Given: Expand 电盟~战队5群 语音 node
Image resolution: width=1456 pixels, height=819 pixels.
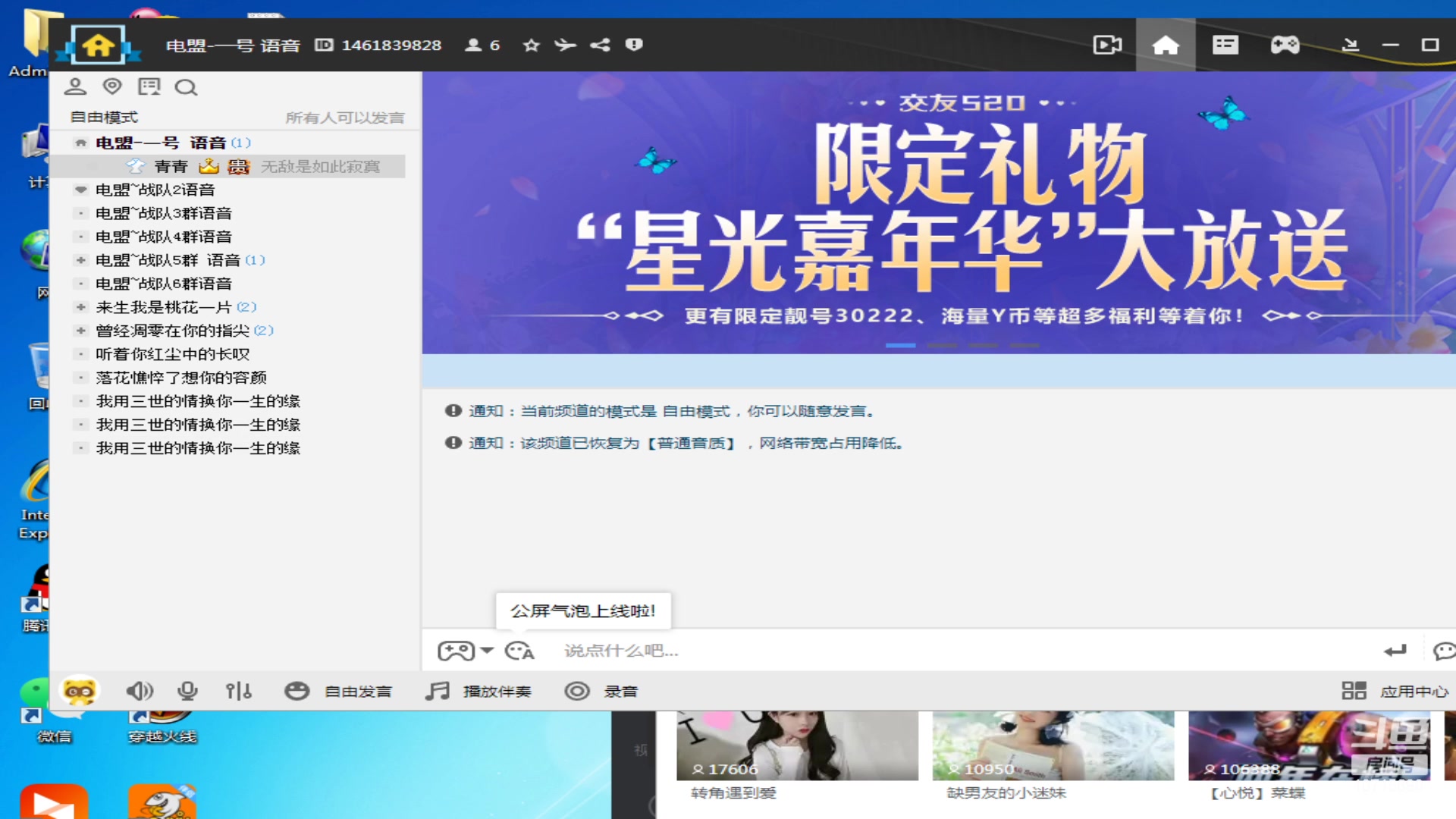Looking at the screenshot, I should 80,260.
